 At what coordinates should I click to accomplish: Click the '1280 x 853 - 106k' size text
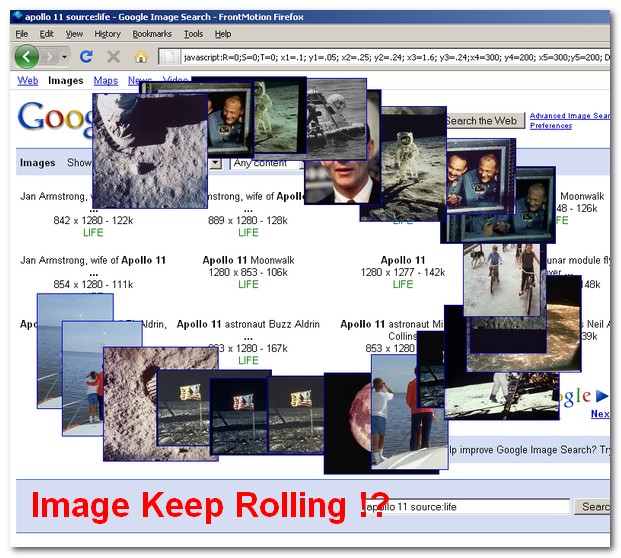[x=248, y=272]
